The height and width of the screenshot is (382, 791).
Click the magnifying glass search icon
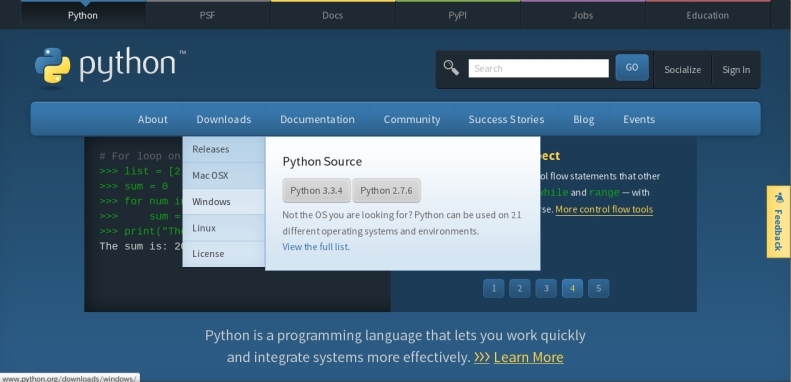[451, 68]
